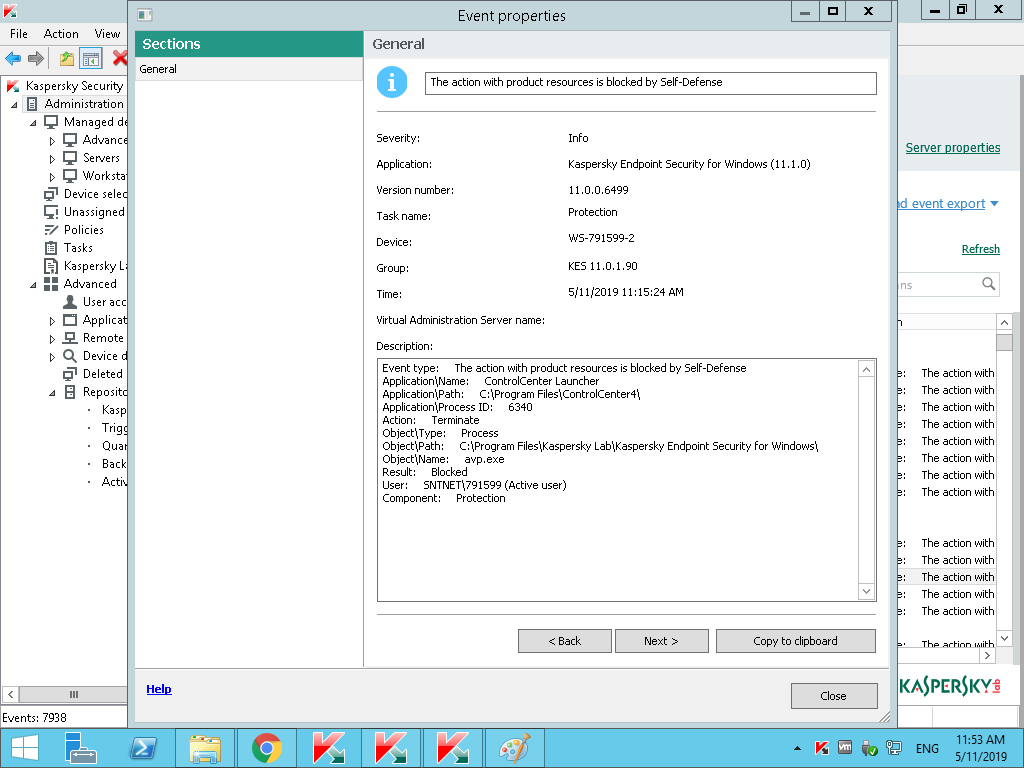Open the Action menu

tap(61, 34)
